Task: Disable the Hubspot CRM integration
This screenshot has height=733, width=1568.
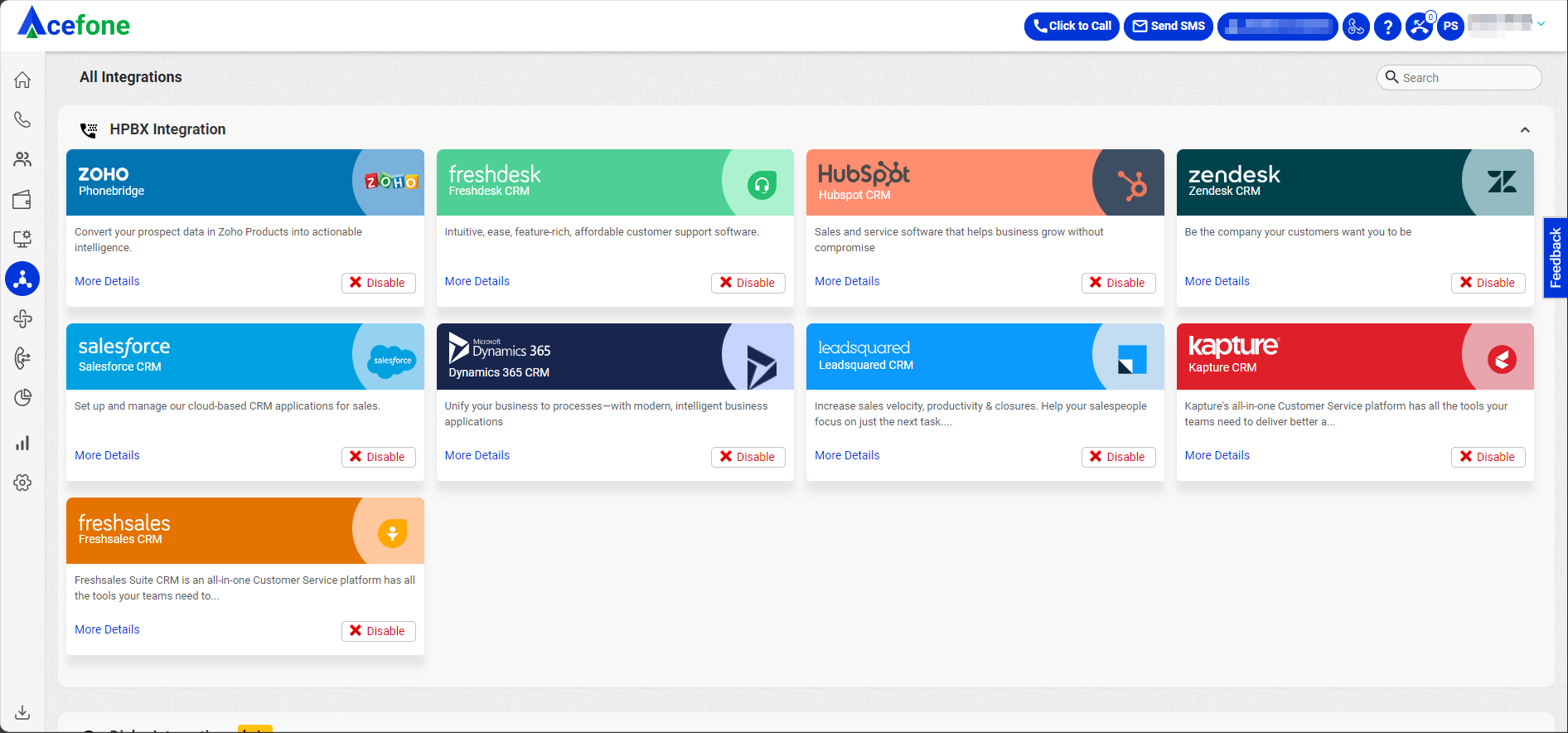Action: (1118, 283)
